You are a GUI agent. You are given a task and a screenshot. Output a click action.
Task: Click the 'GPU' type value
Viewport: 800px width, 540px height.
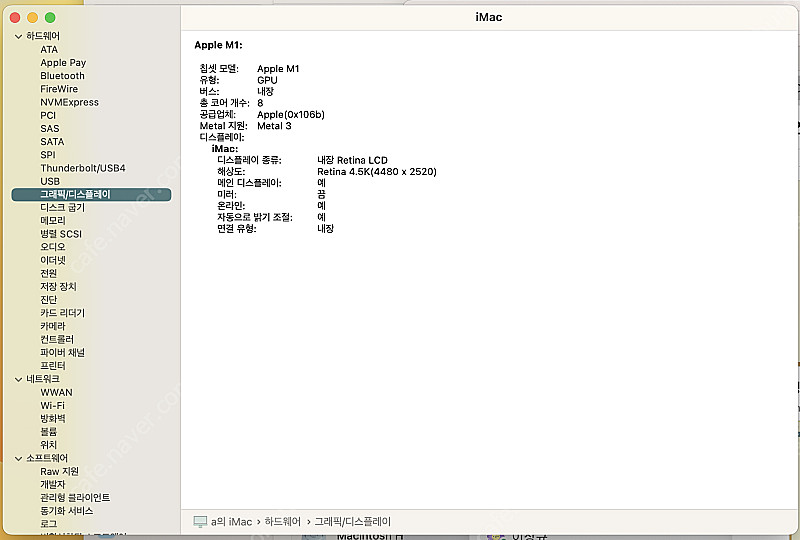[x=267, y=80]
